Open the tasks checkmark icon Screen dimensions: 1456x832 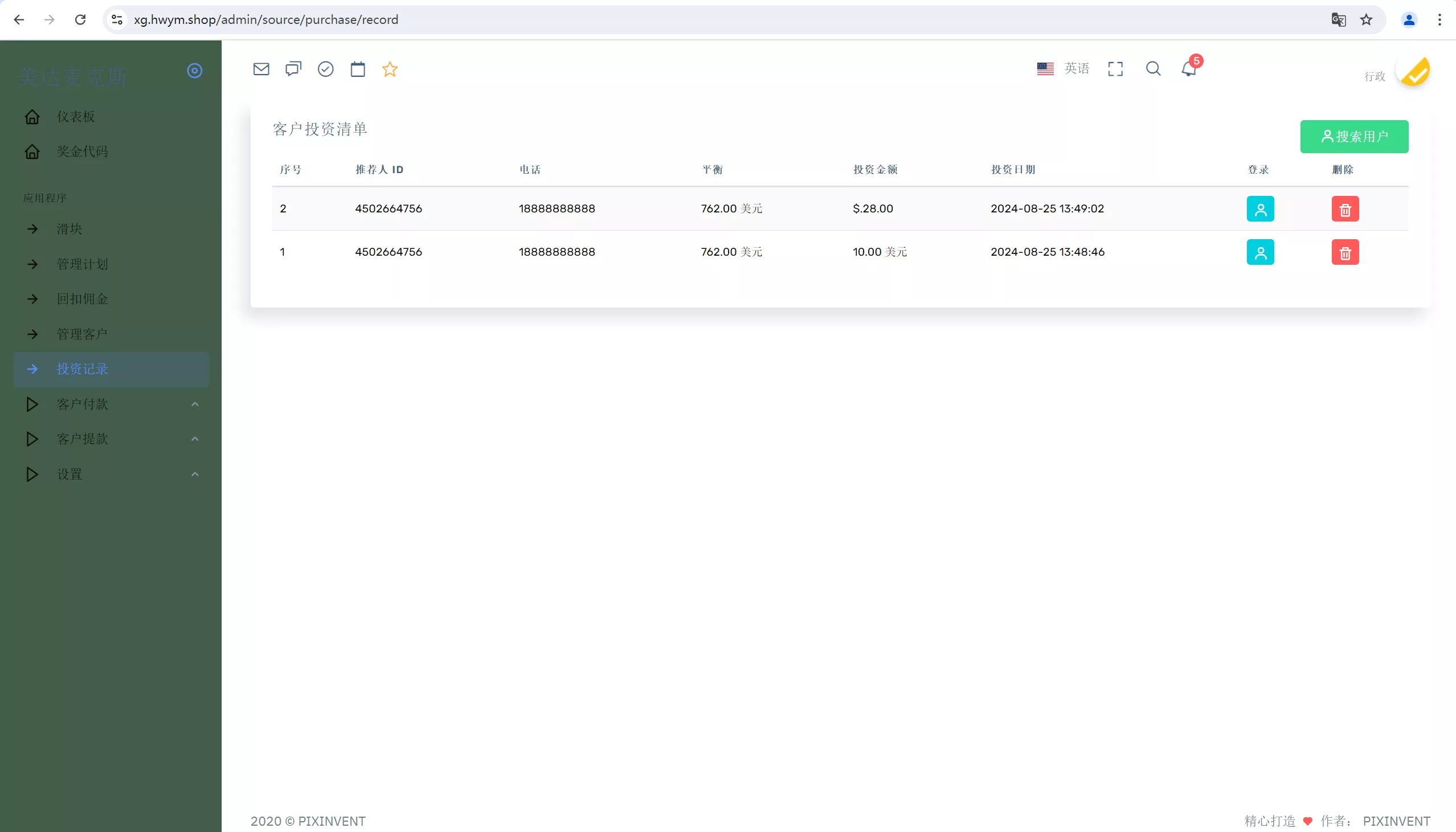pyautogui.click(x=325, y=69)
